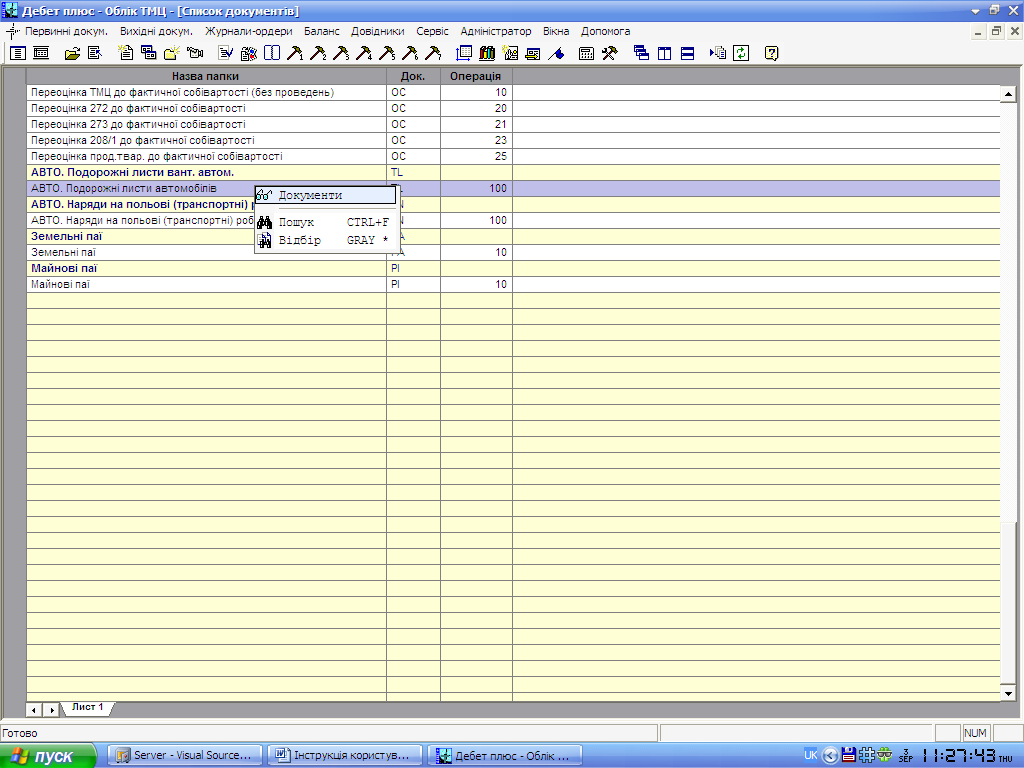Click the colored books library icon
The height and width of the screenshot is (768, 1024).
487,54
